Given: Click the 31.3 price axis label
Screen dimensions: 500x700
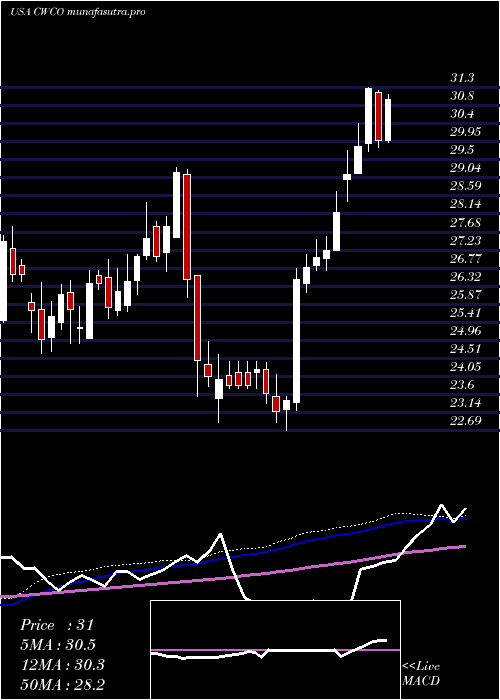Looking at the screenshot, I should [x=462, y=78].
